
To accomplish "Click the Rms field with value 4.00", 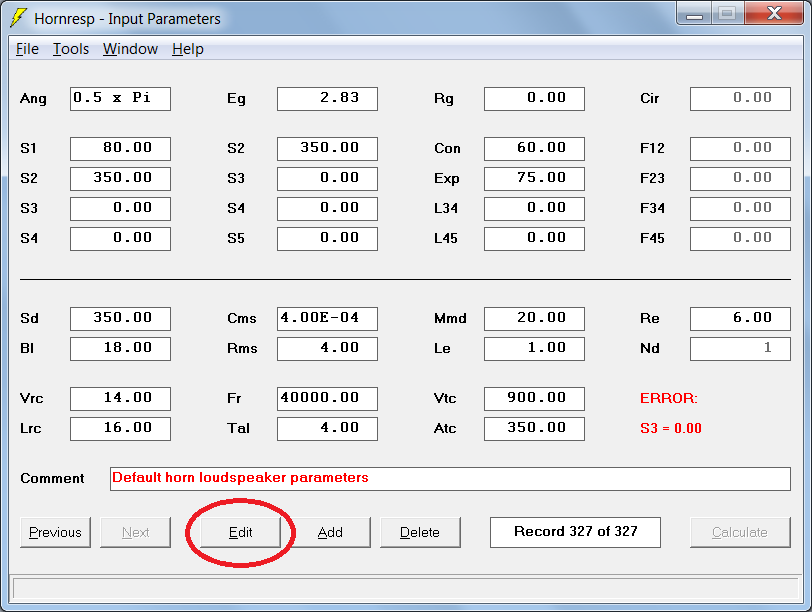I will (x=327, y=348).
